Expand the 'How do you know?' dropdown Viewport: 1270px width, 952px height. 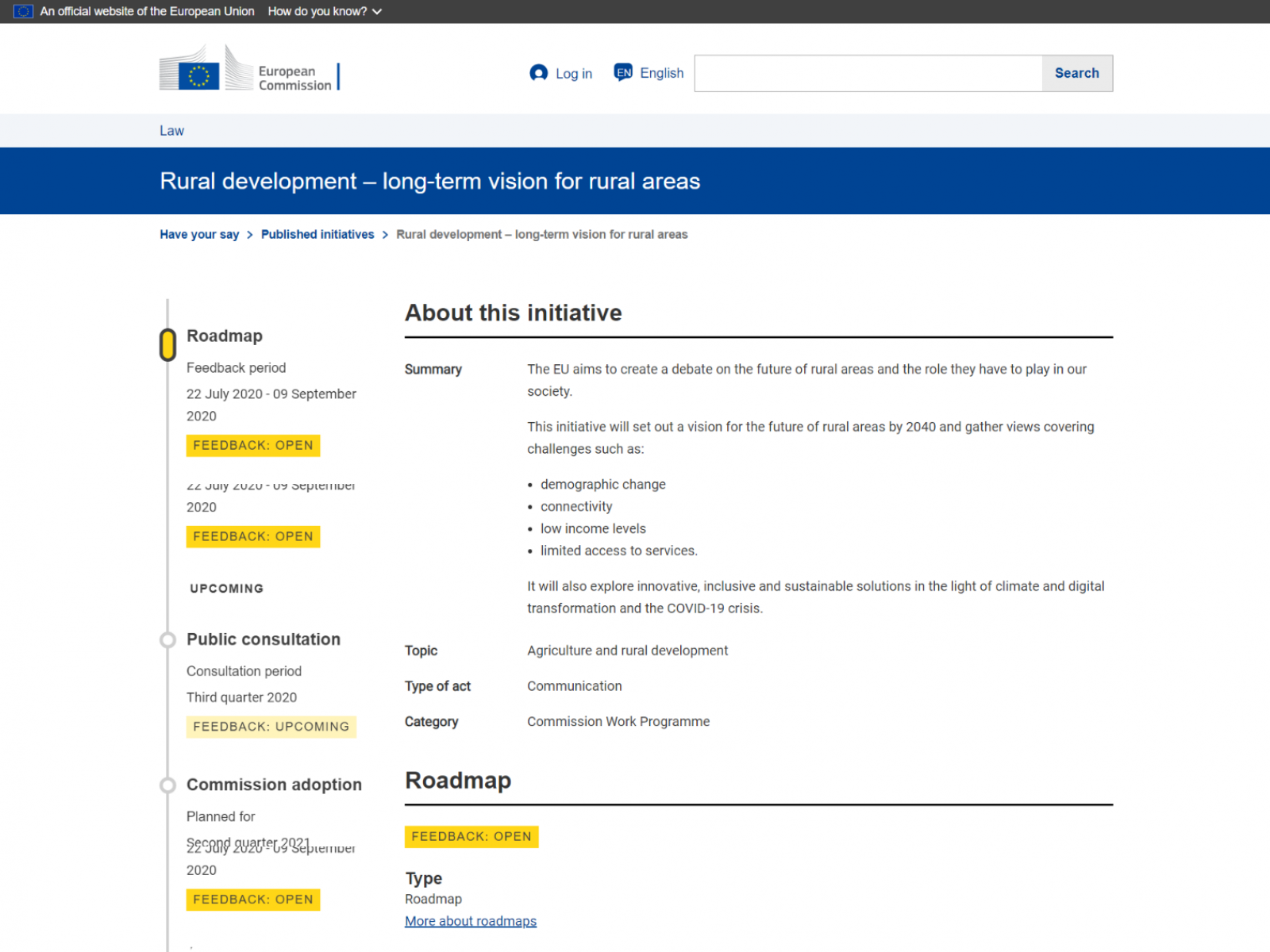(x=325, y=11)
